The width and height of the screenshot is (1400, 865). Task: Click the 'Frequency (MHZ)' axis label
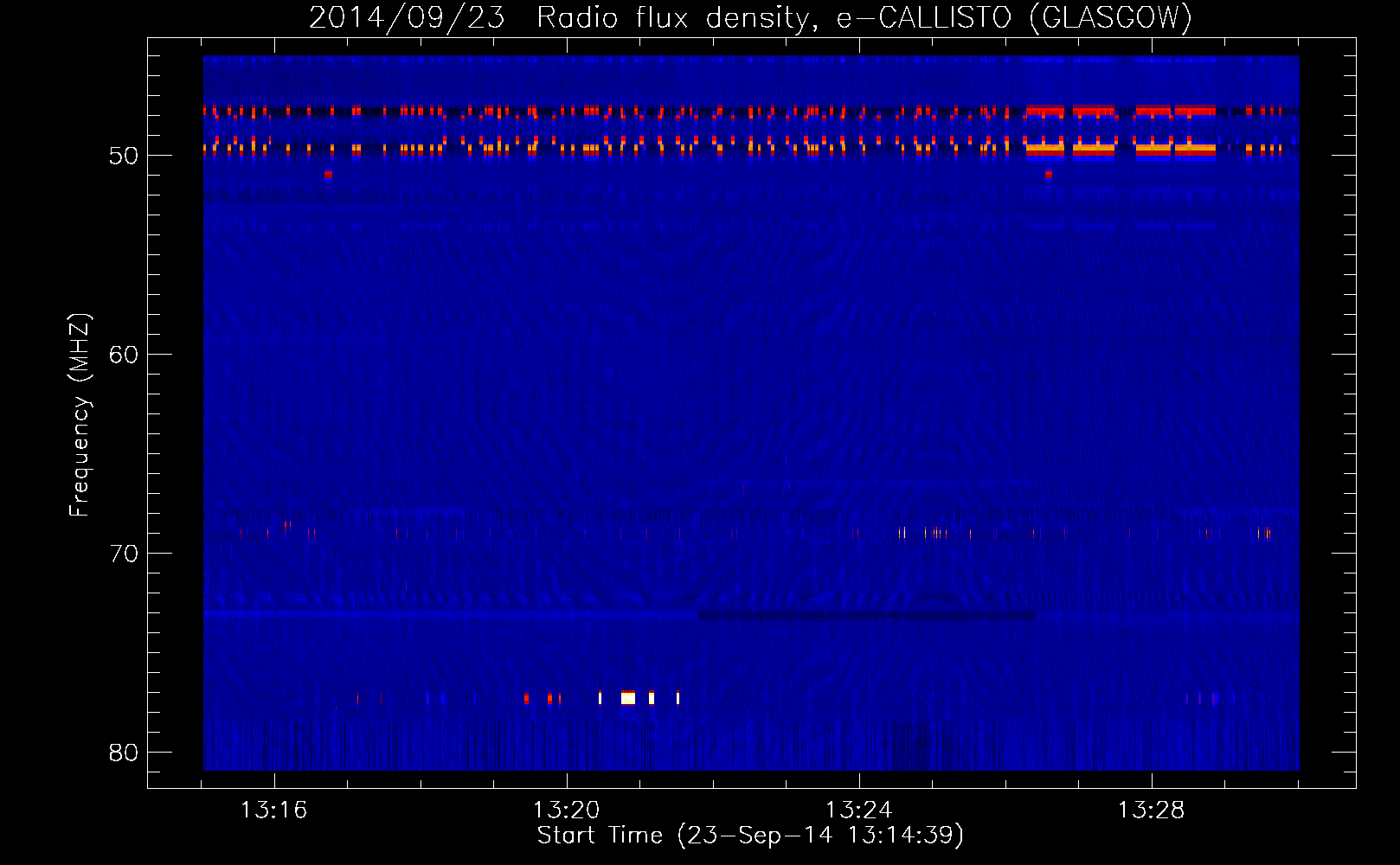(79, 415)
